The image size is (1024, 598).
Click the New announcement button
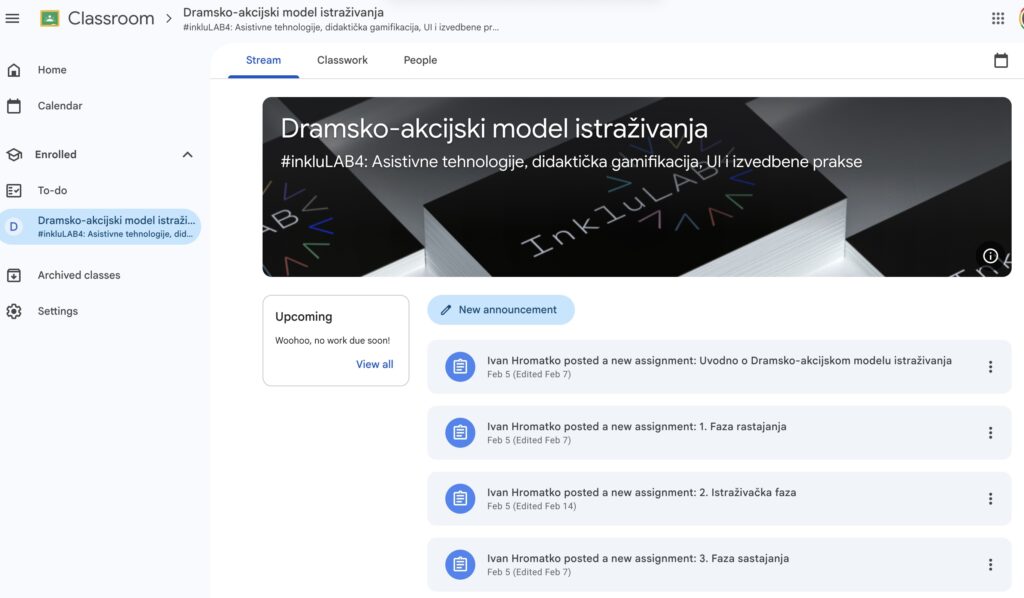pyautogui.click(x=501, y=310)
